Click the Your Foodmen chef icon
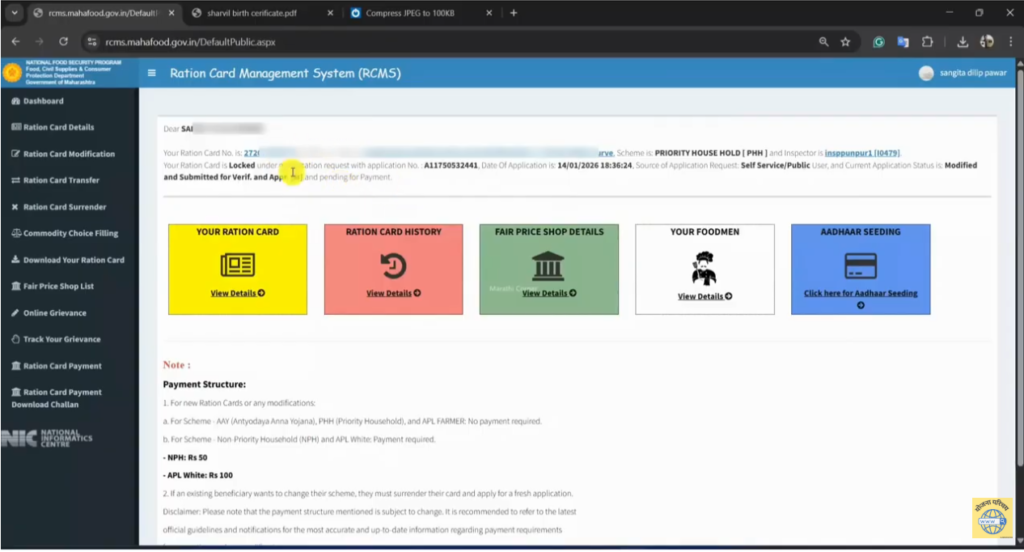Screen dimensions: 1024x552 pos(704,268)
